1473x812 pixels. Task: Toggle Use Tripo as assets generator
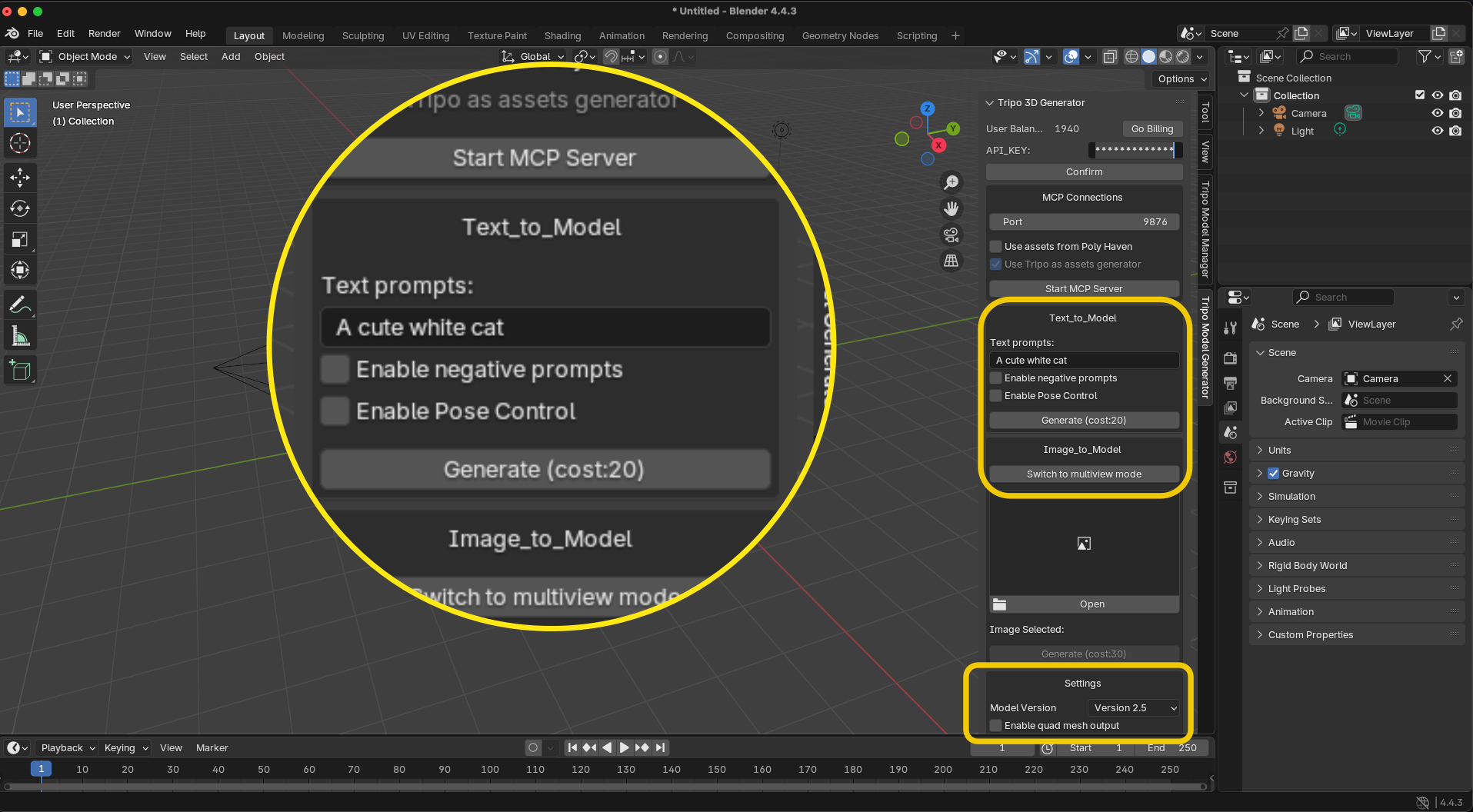[x=996, y=265]
